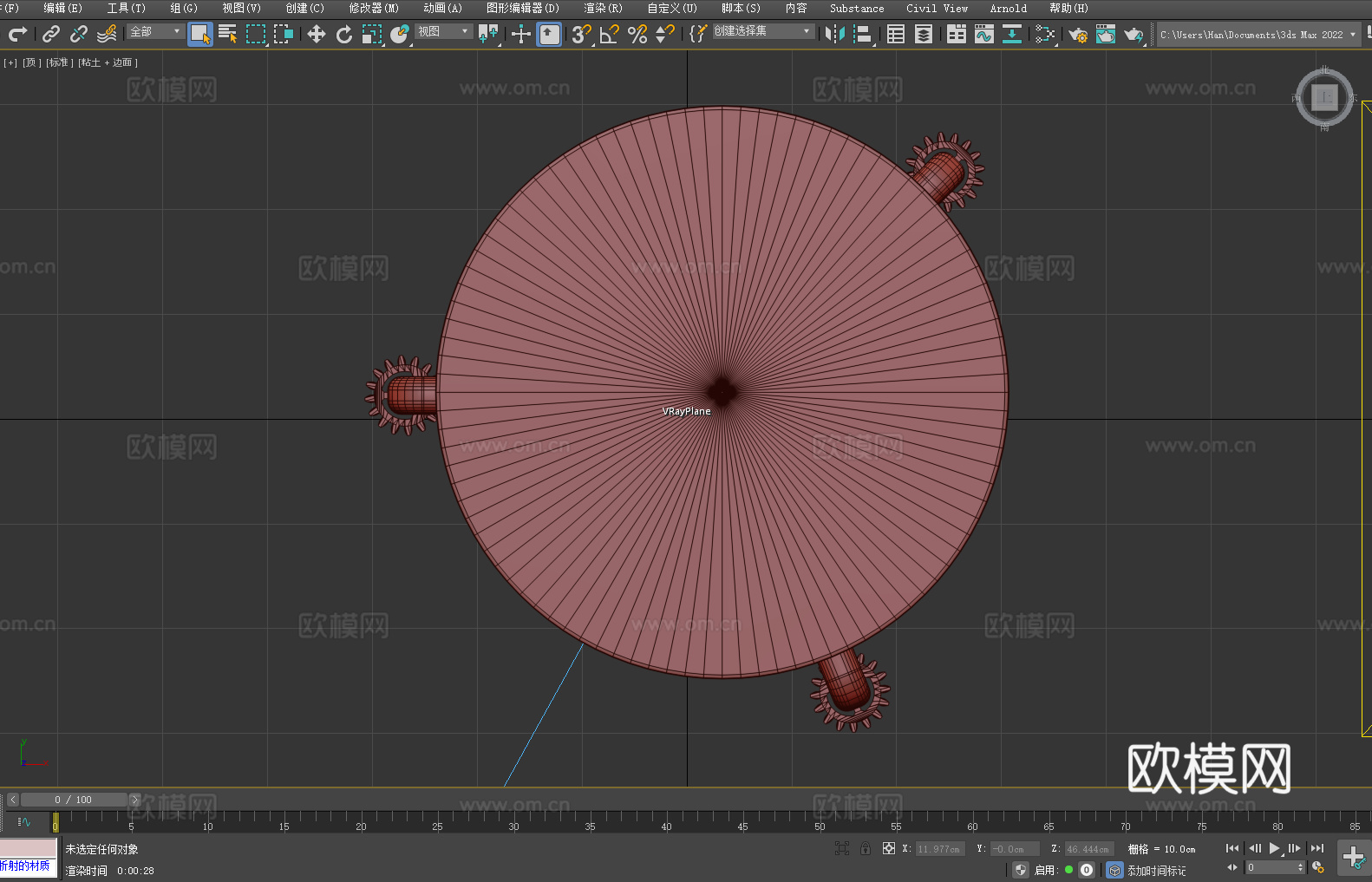Viewport: 1372px width, 882px height.
Task: Click the 添加时间标记 label
Action: tap(1156, 870)
